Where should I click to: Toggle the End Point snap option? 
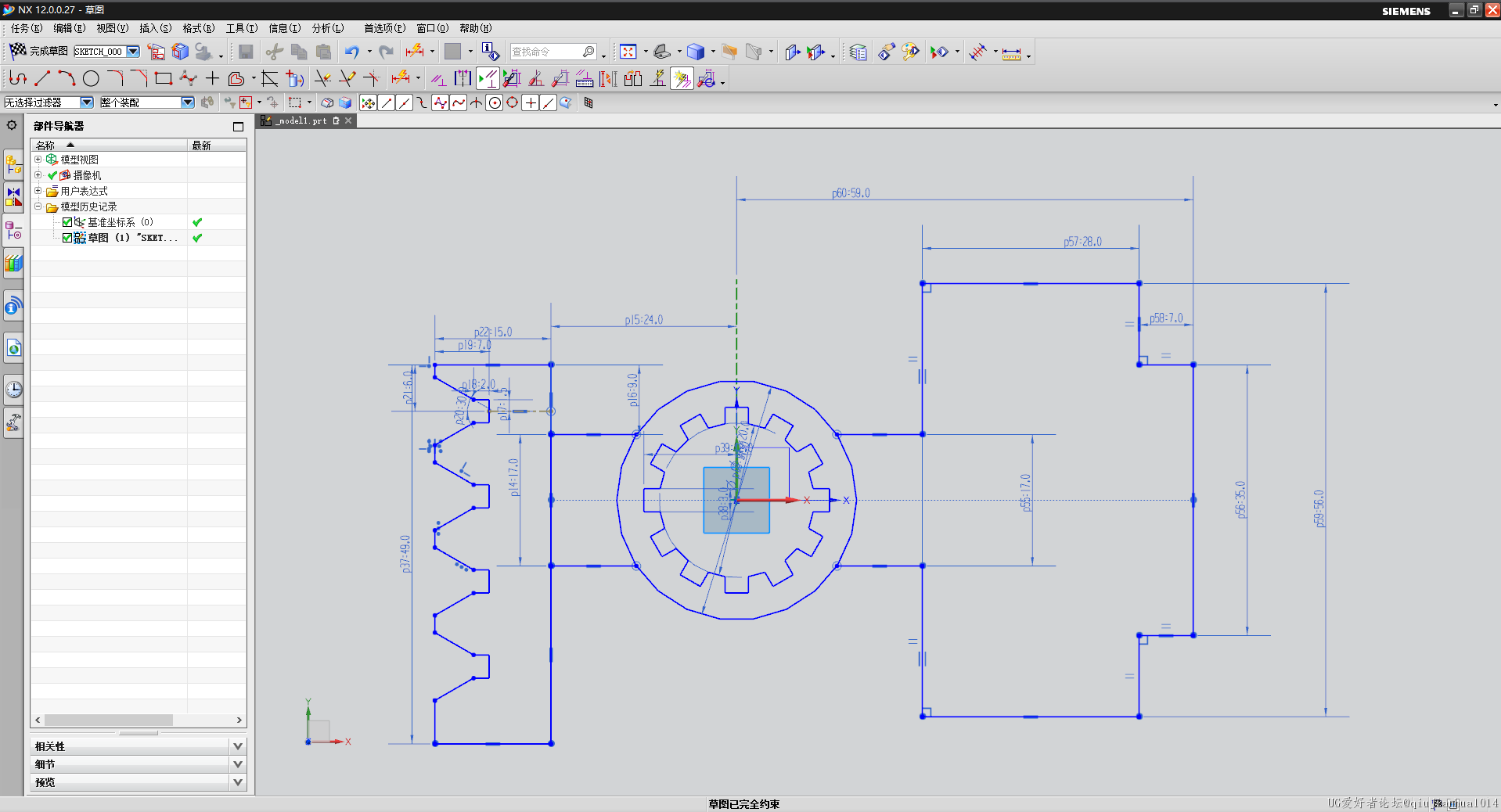click(386, 102)
